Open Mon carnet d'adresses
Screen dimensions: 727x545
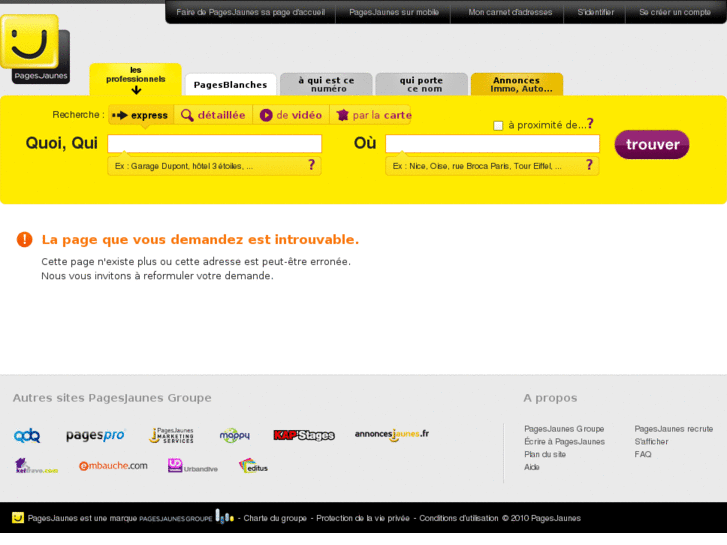[510, 12]
